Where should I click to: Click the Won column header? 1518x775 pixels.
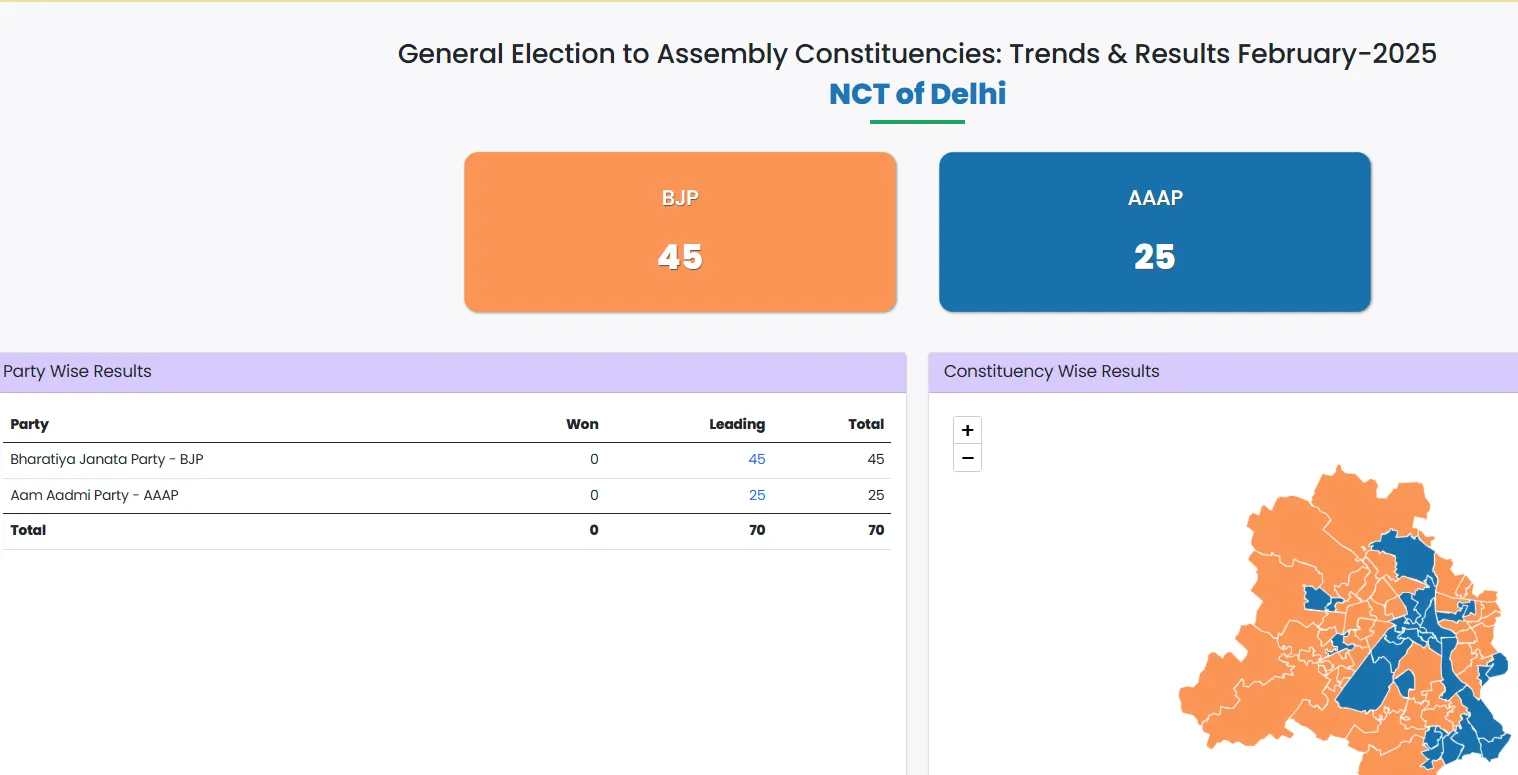[582, 424]
